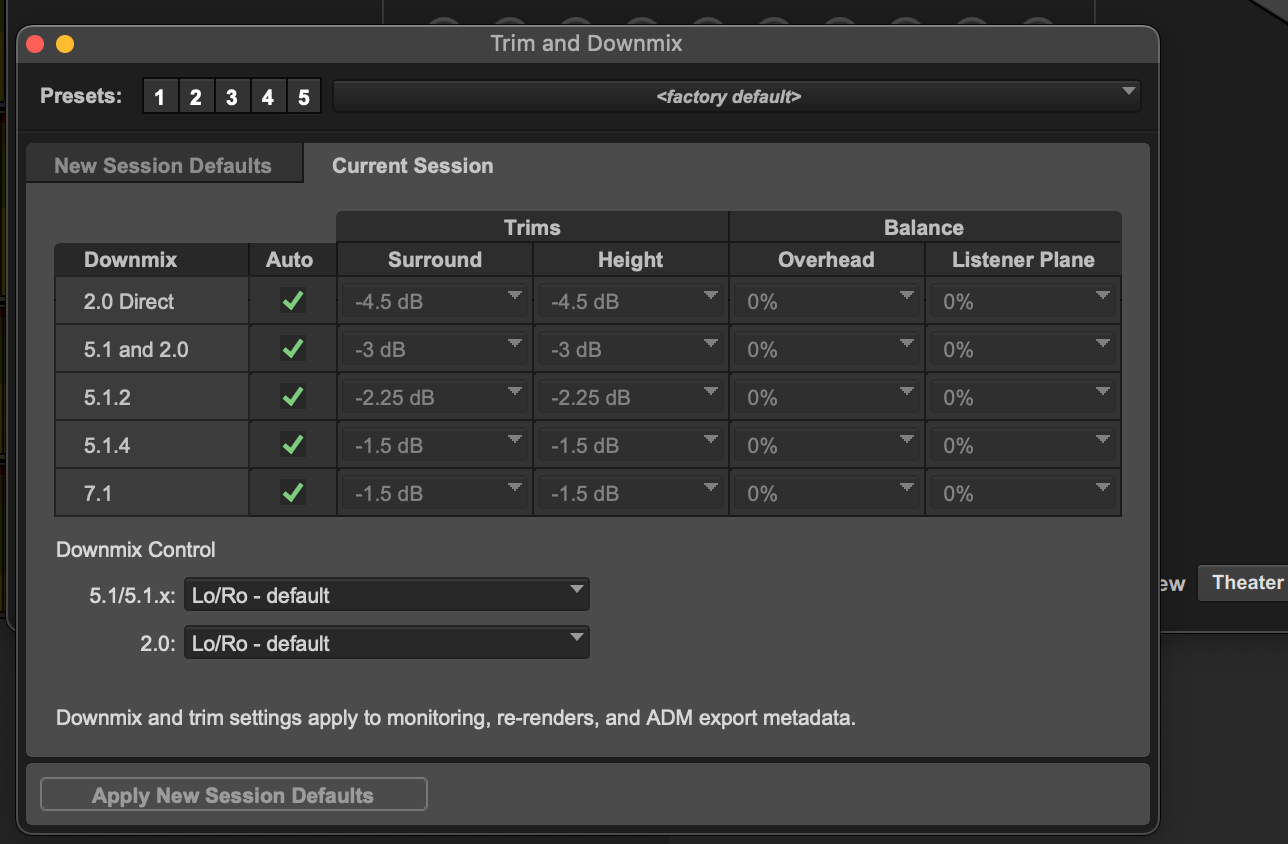Select preset 5 button
This screenshot has height=844, width=1288.
[304, 97]
